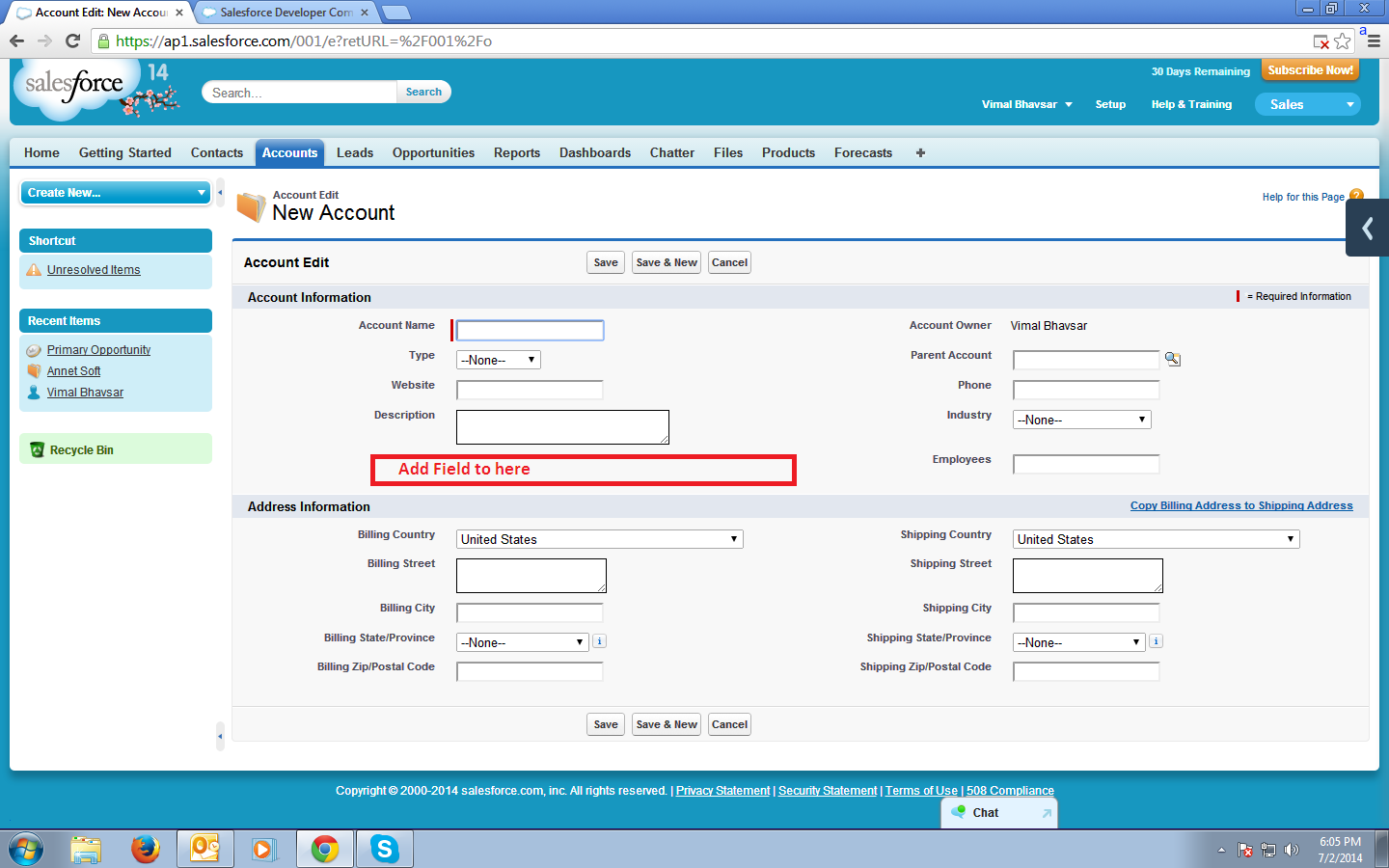Screen dimensions: 1389x868
Task: Open Skype from the taskbar
Action: tap(385, 849)
